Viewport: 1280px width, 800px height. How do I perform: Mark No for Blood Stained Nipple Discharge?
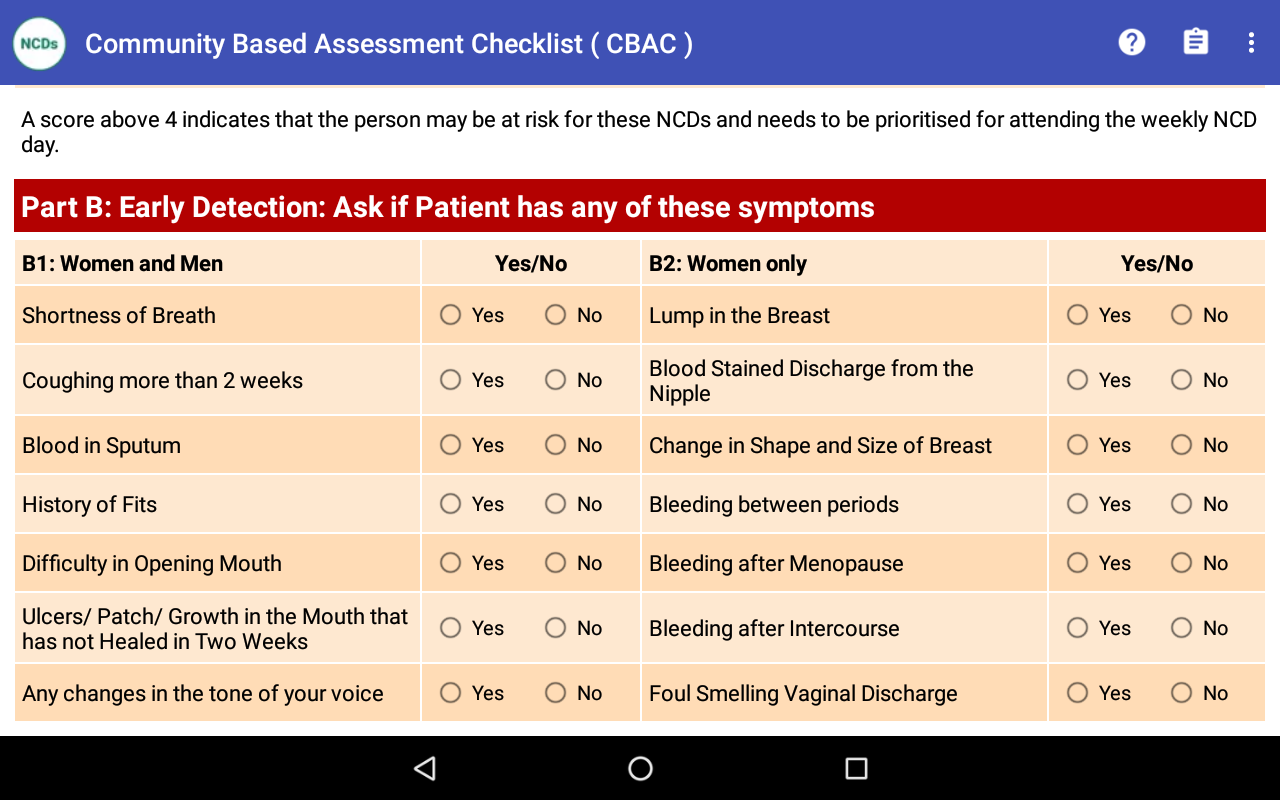pyautogui.click(x=1182, y=380)
